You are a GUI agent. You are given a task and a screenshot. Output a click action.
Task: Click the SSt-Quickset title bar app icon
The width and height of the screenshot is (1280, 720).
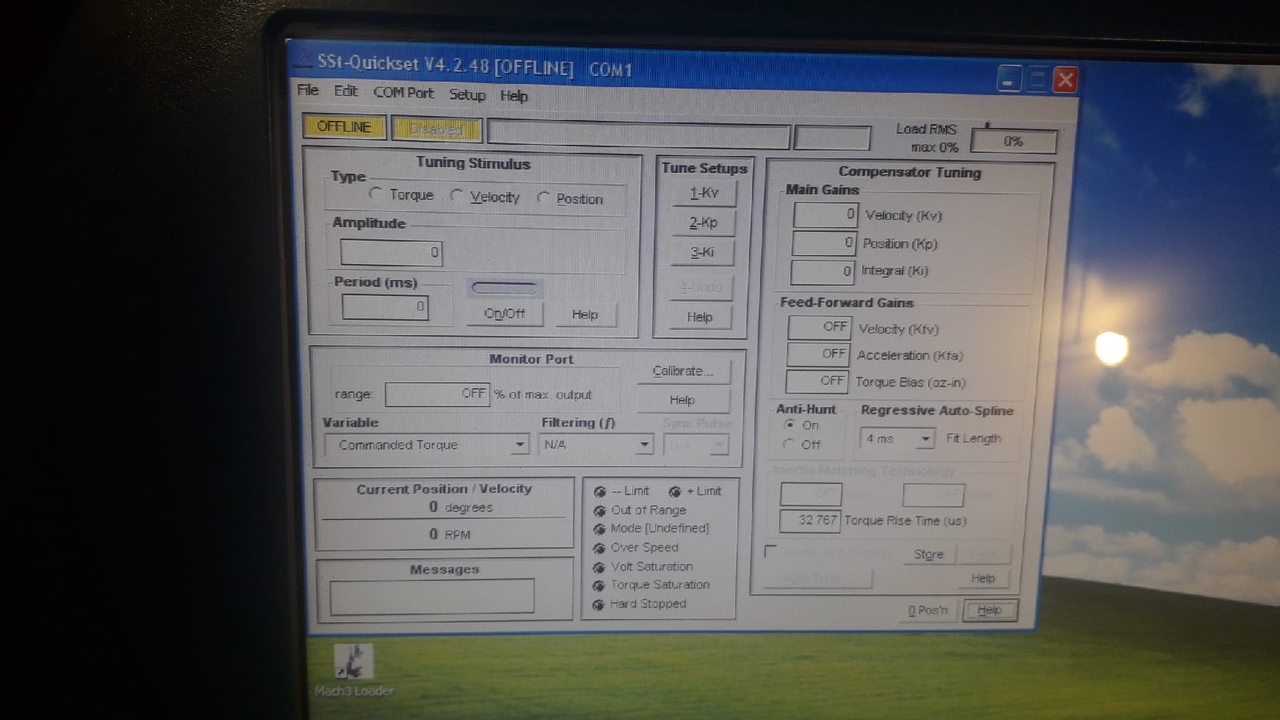(302, 62)
